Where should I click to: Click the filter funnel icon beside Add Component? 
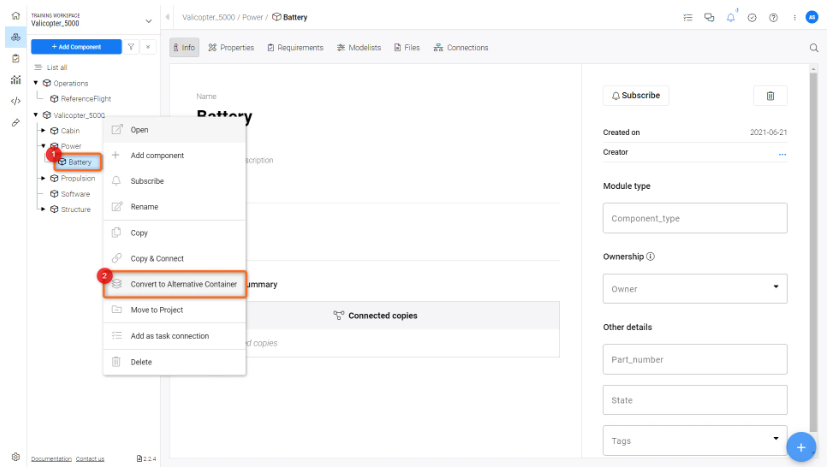pos(131,47)
